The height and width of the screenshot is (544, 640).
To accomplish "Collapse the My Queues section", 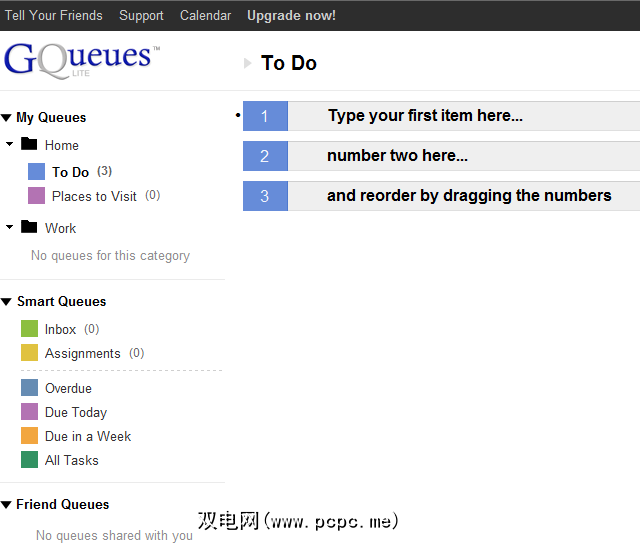I will click(x=7, y=118).
